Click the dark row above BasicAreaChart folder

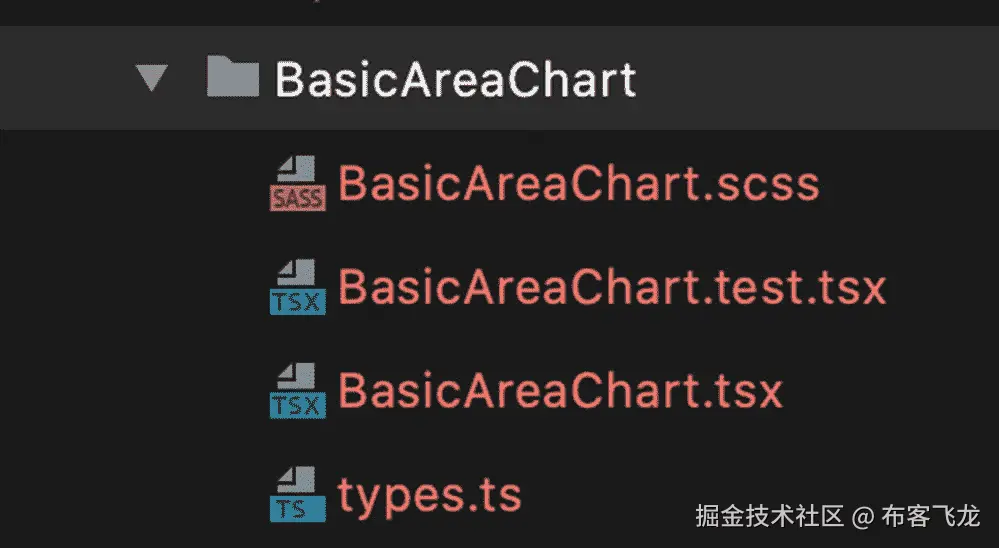500,12
